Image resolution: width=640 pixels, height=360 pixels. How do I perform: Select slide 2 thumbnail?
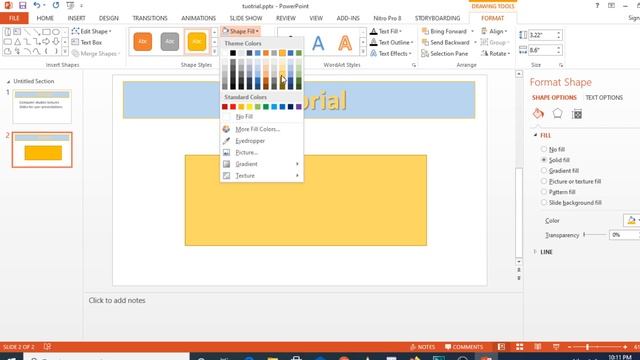click(42, 149)
